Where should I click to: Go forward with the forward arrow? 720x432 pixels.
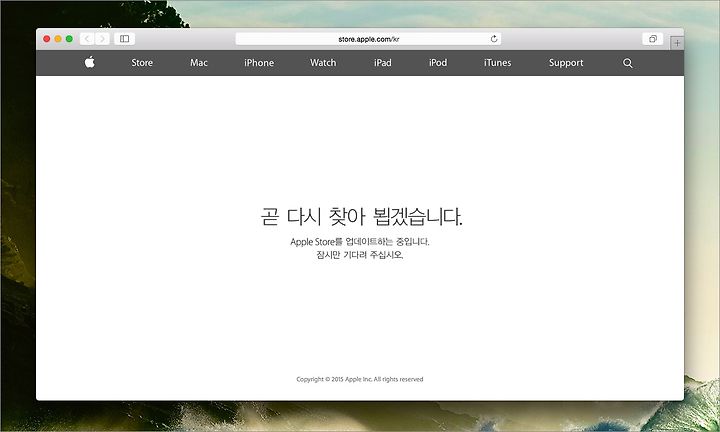pyautogui.click(x=102, y=39)
